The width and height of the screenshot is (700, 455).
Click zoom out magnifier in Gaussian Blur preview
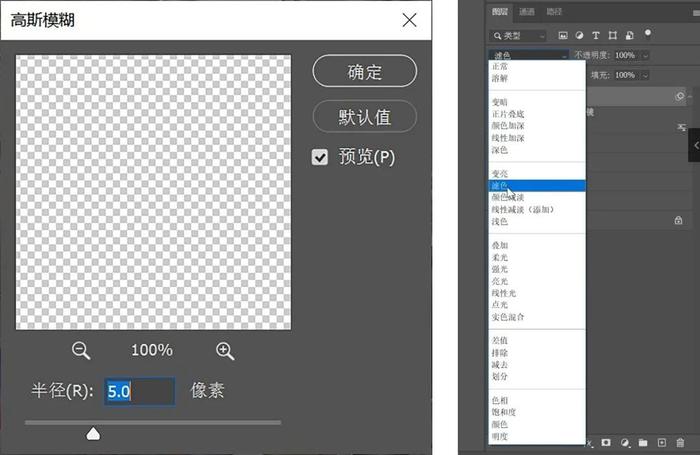point(81,351)
